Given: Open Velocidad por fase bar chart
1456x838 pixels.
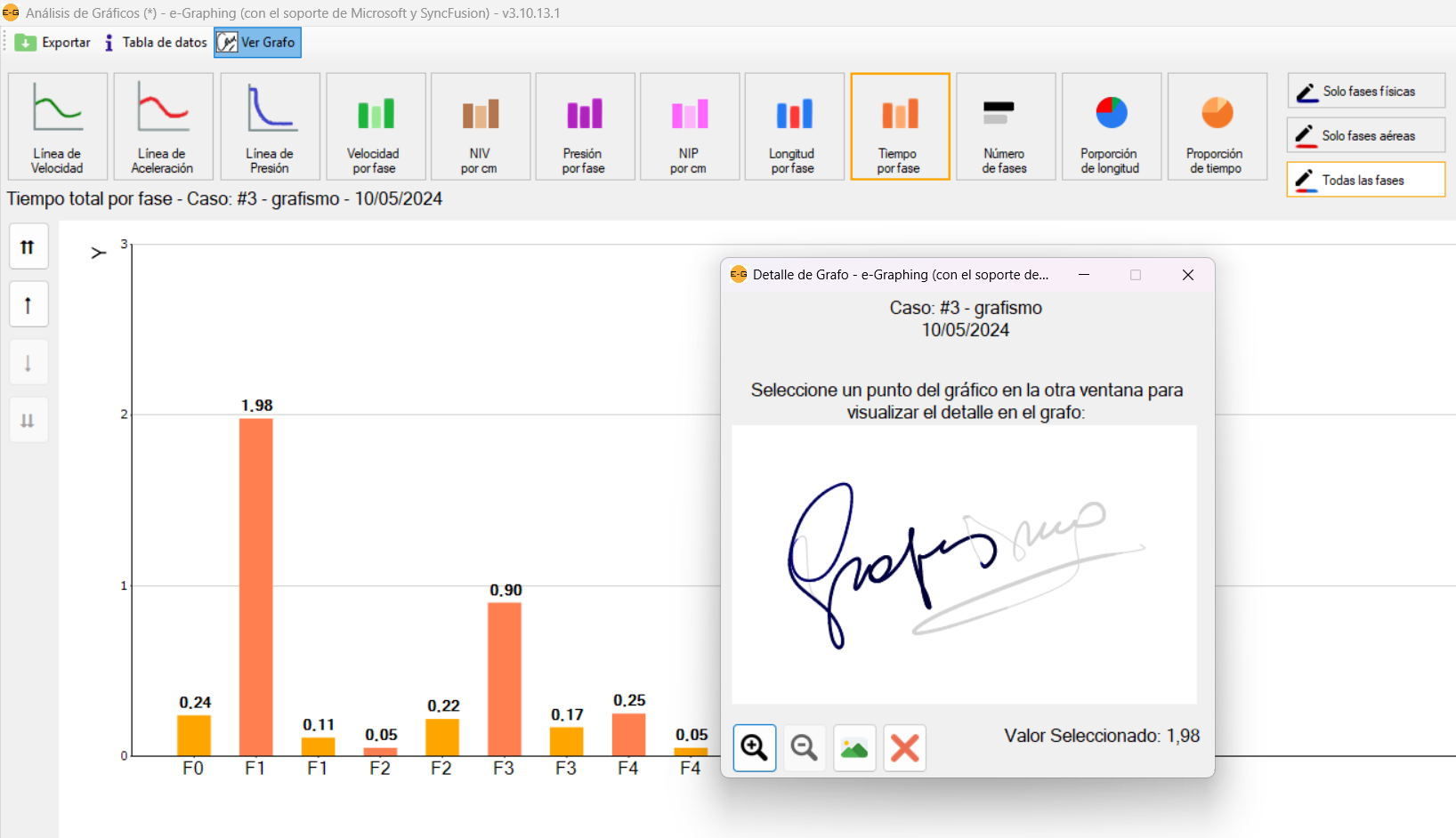Looking at the screenshot, I should pos(374,126).
